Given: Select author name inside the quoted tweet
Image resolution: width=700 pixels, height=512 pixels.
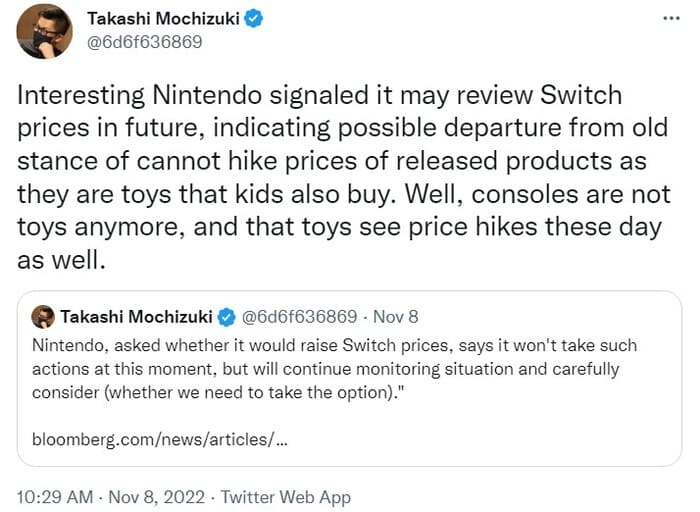Looking at the screenshot, I should (136, 317).
